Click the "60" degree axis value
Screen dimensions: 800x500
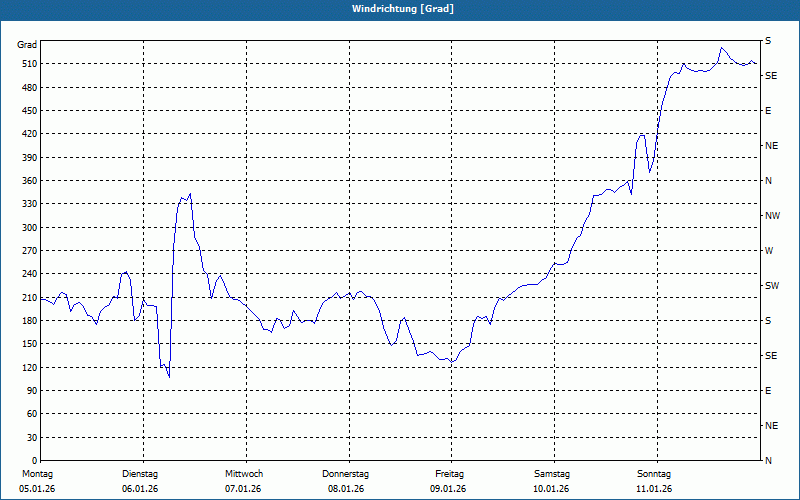[x=32, y=414]
